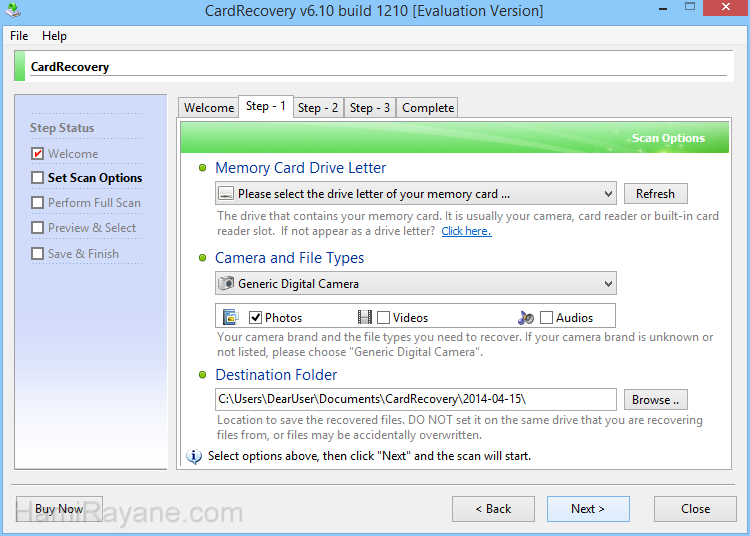Click the Memory Card Drive Letter heading
The width and height of the screenshot is (750, 536).
point(300,168)
